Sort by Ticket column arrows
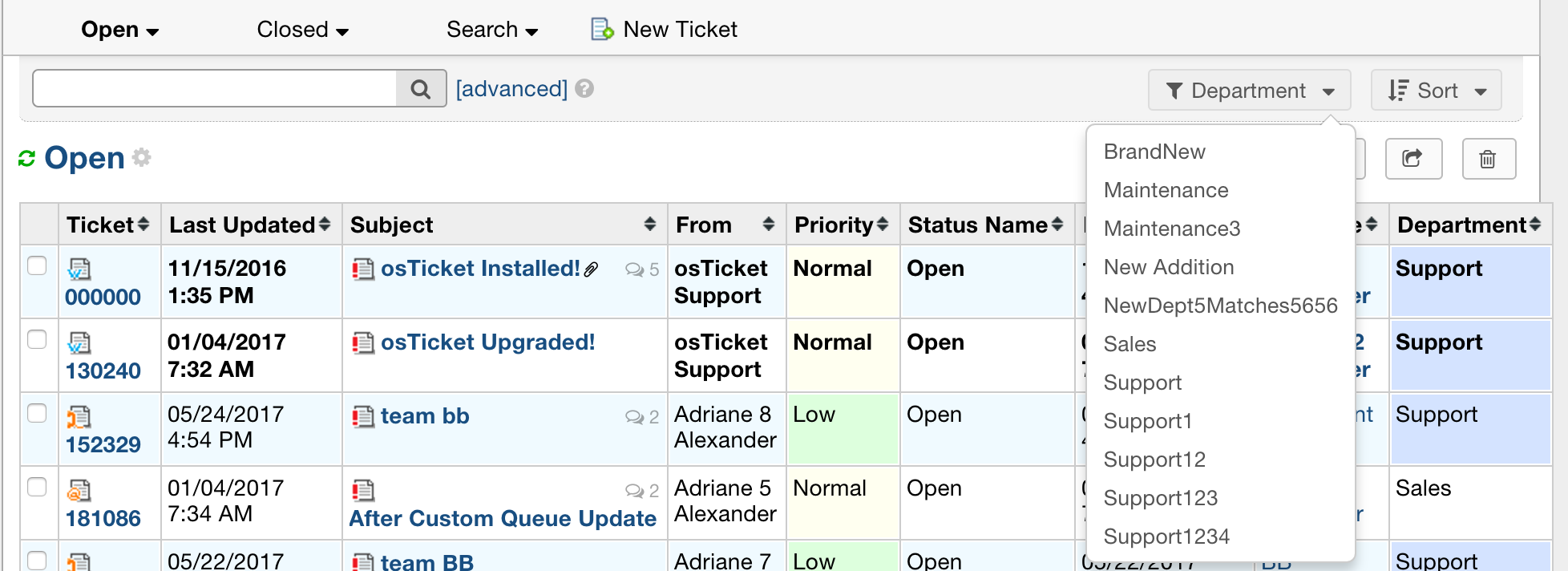This screenshot has height=571, width=1568. pos(143,225)
